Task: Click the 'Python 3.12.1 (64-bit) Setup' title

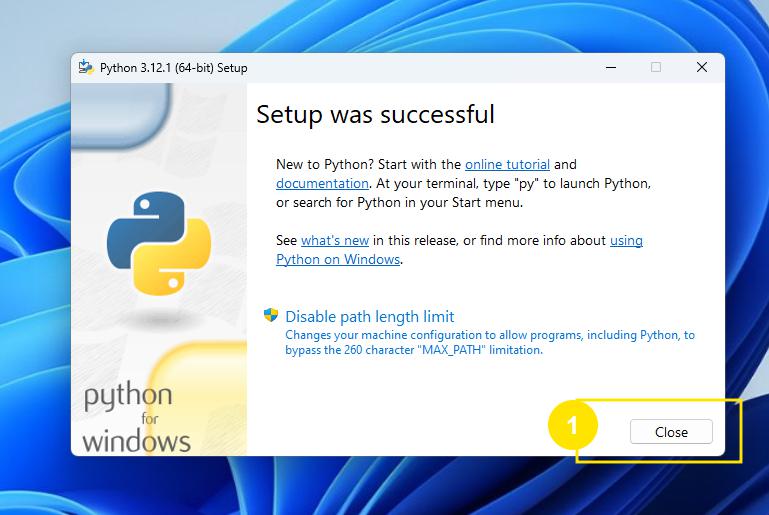Action: click(x=174, y=68)
